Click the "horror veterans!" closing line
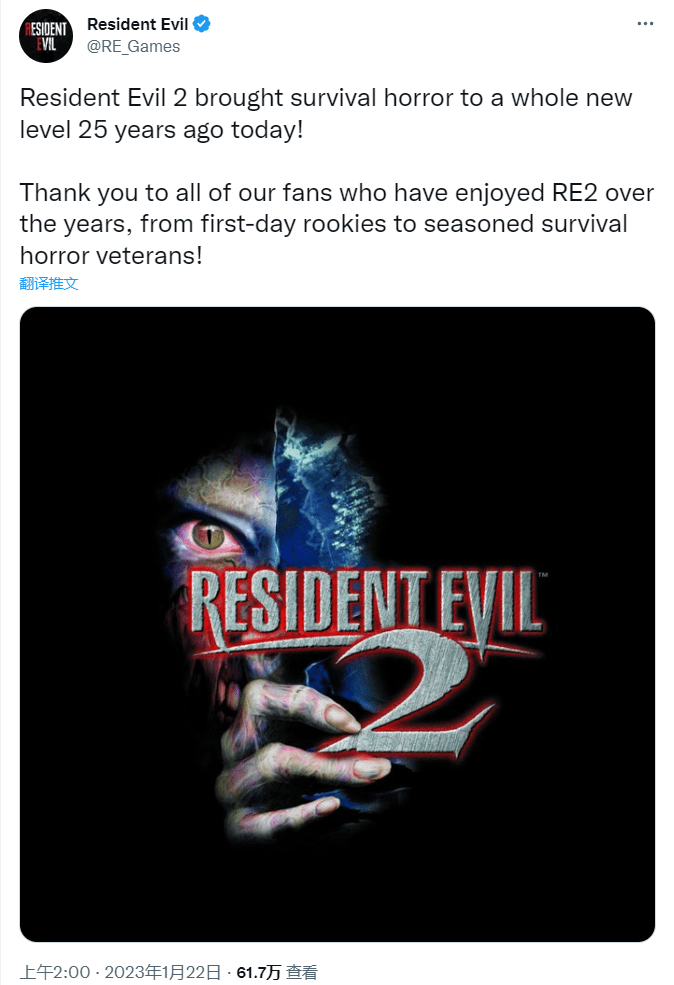Image resolution: width=674 pixels, height=985 pixels. (111, 256)
